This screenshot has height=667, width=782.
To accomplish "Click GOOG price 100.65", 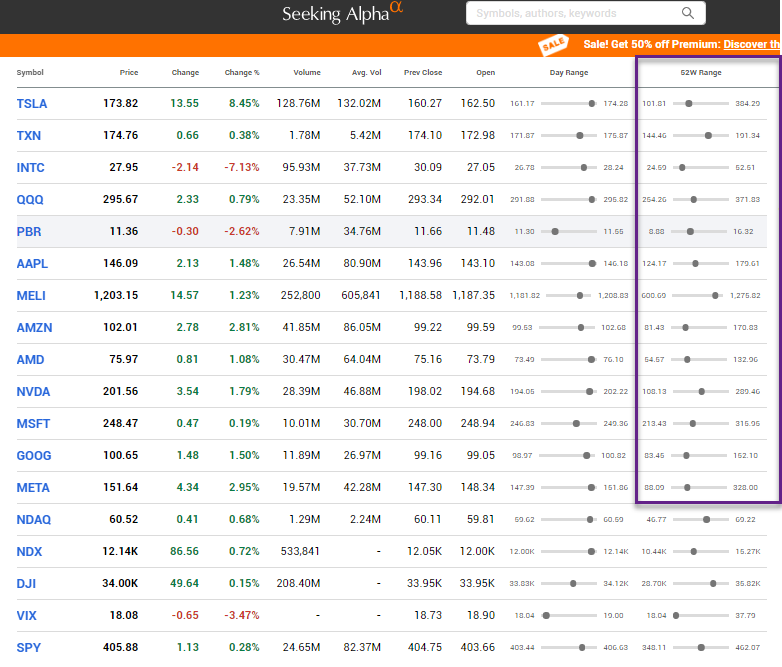I will pos(121,455).
